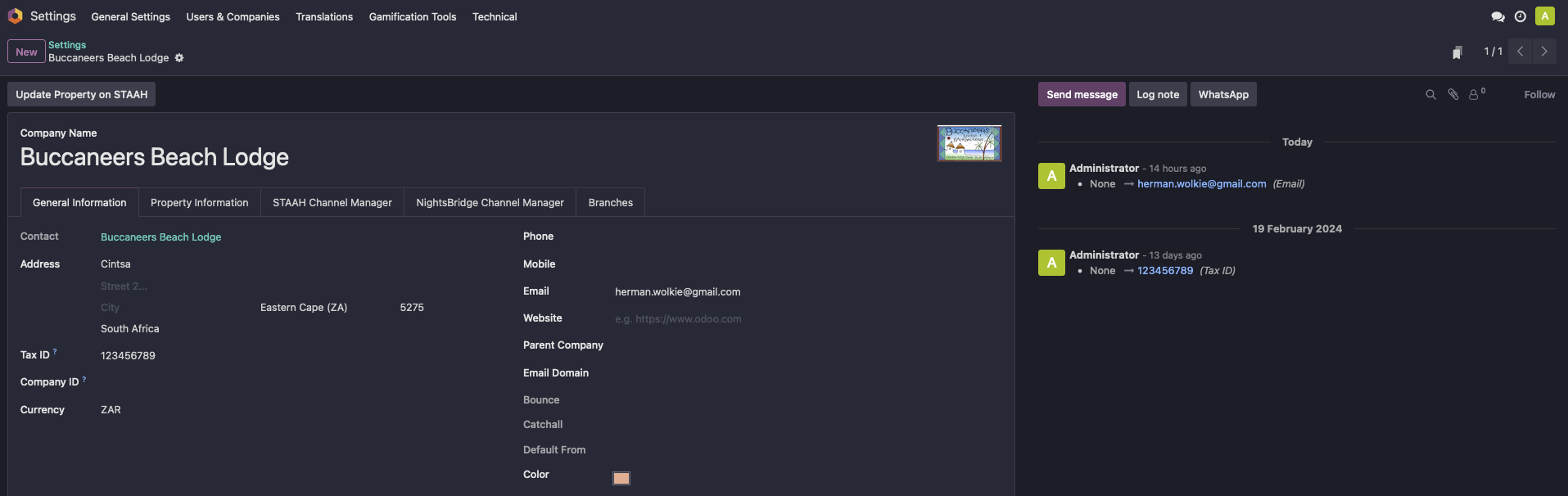Click the Phone input field
This screenshot has width=1568, height=496.
(808, 237)
